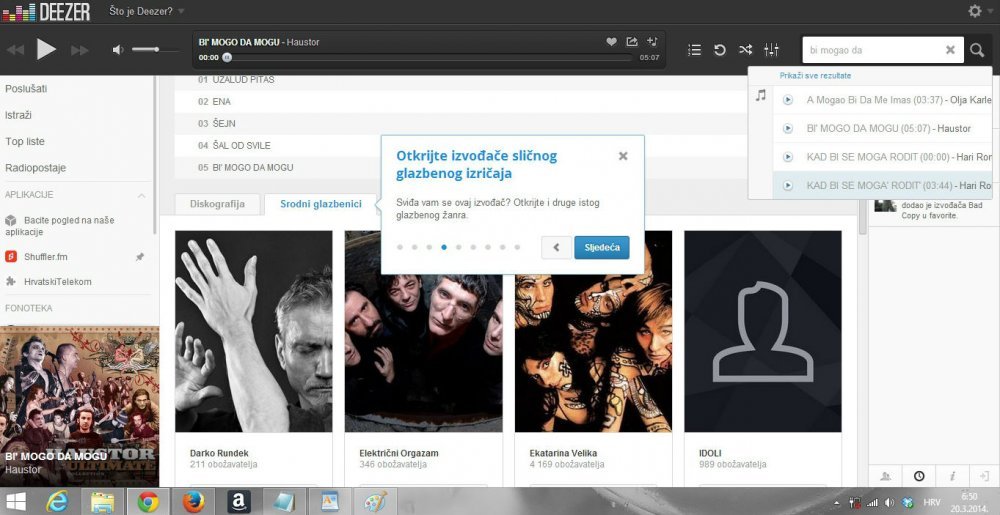Image resolution: width=1000 pixels, height=515 pixels.
Task: Open Istraži in the sidebar
Action: click(x=18, y=115)
